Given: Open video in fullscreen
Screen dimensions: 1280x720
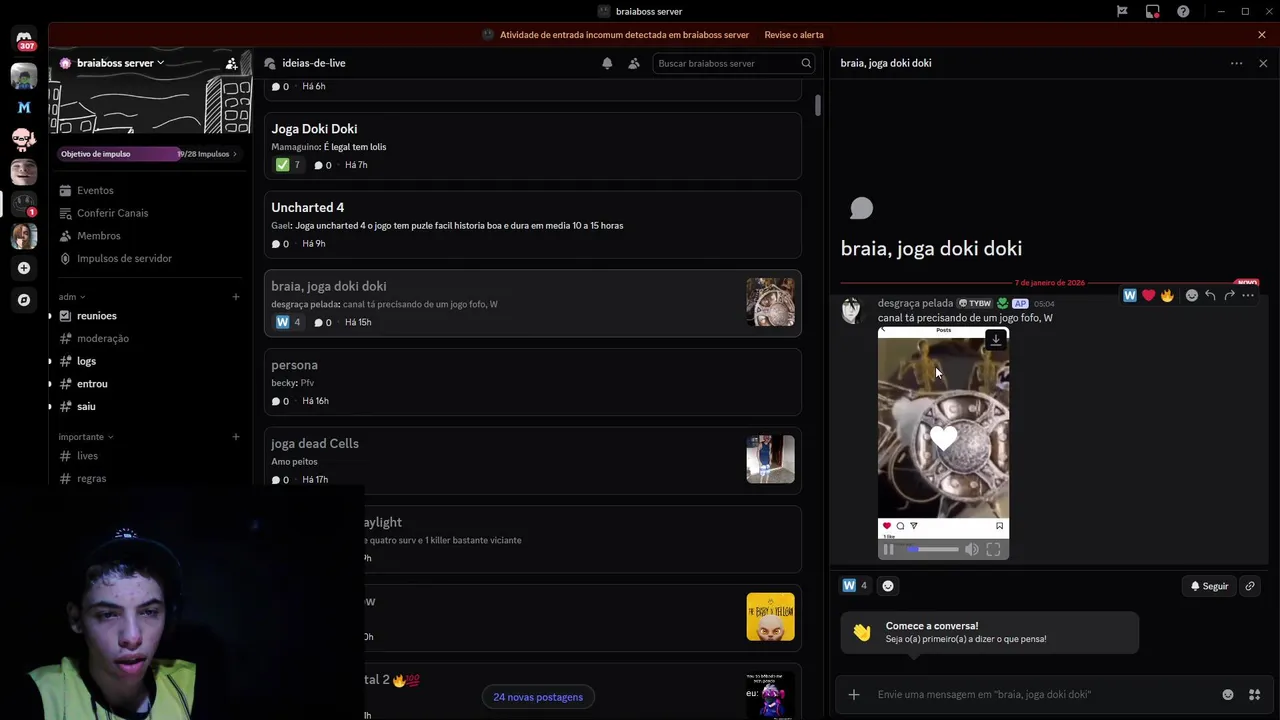Looking at the screenshot, I should coord(993,549).
